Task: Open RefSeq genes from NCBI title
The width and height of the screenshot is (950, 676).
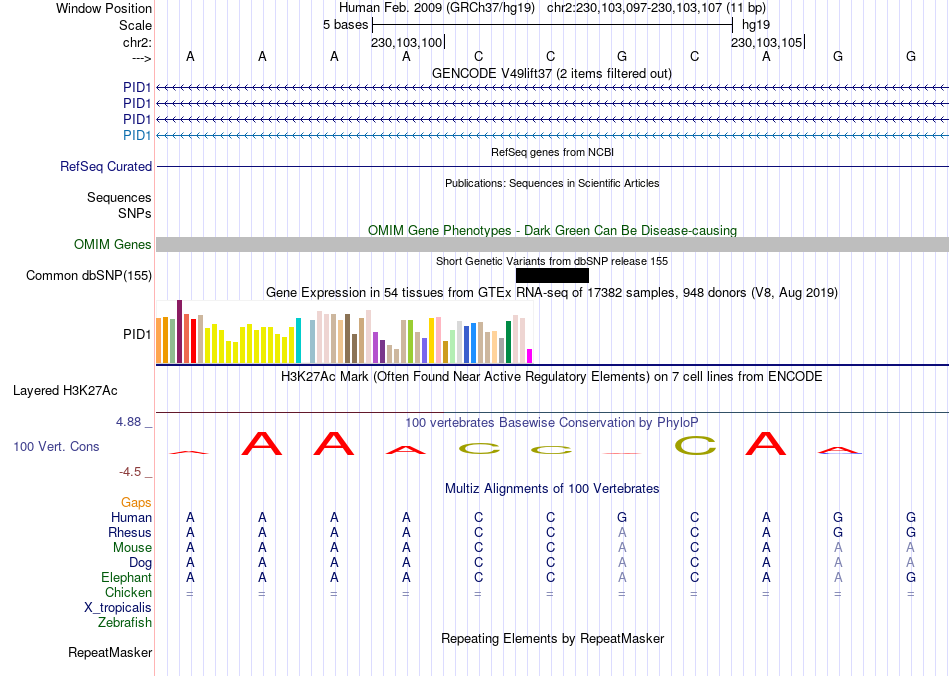Action: pyautogui.click(x=552, y=152)
